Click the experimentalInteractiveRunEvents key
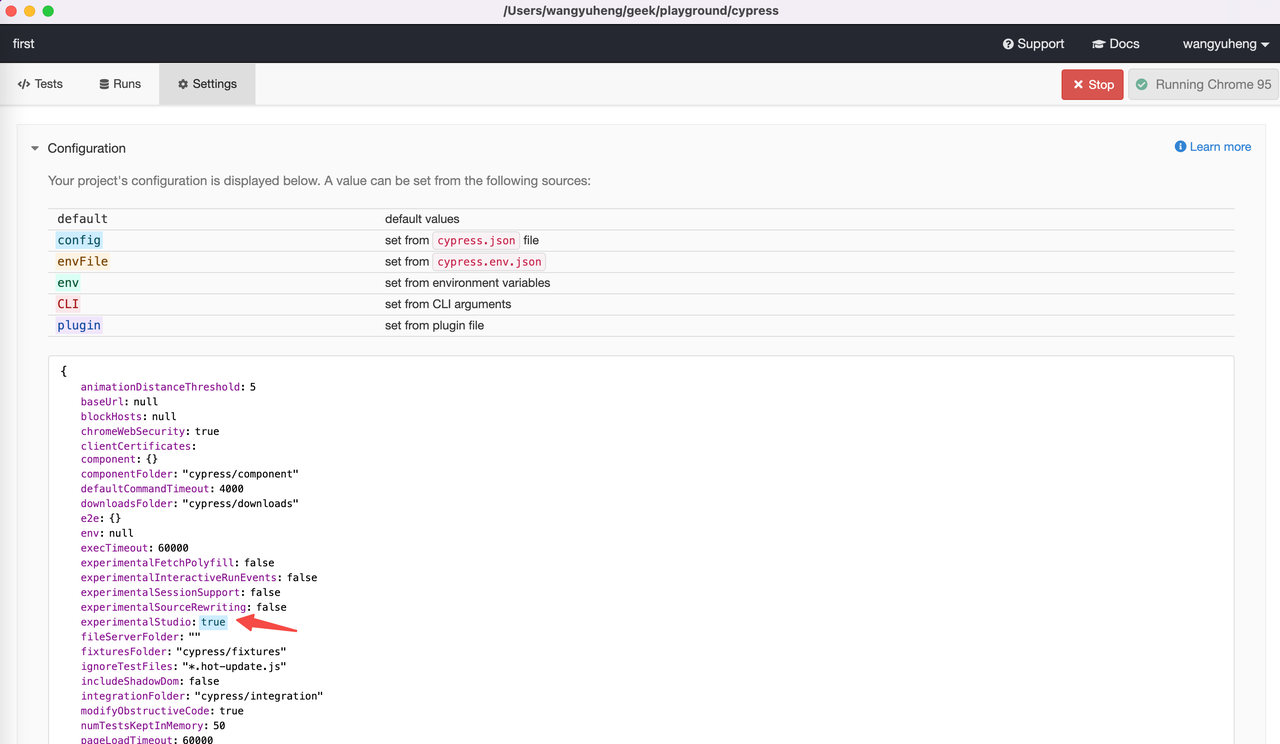The width and height of the screenshot is (1280, 744). [x=181, y=577]
